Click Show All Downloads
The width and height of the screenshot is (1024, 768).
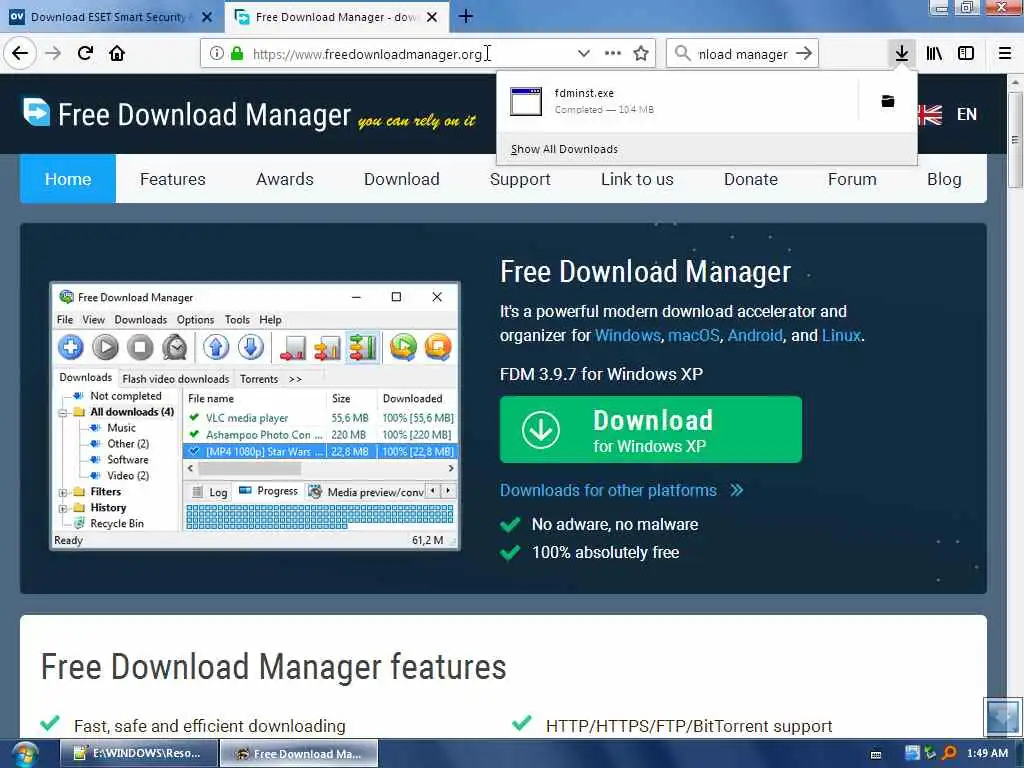(x=564, y=149)
